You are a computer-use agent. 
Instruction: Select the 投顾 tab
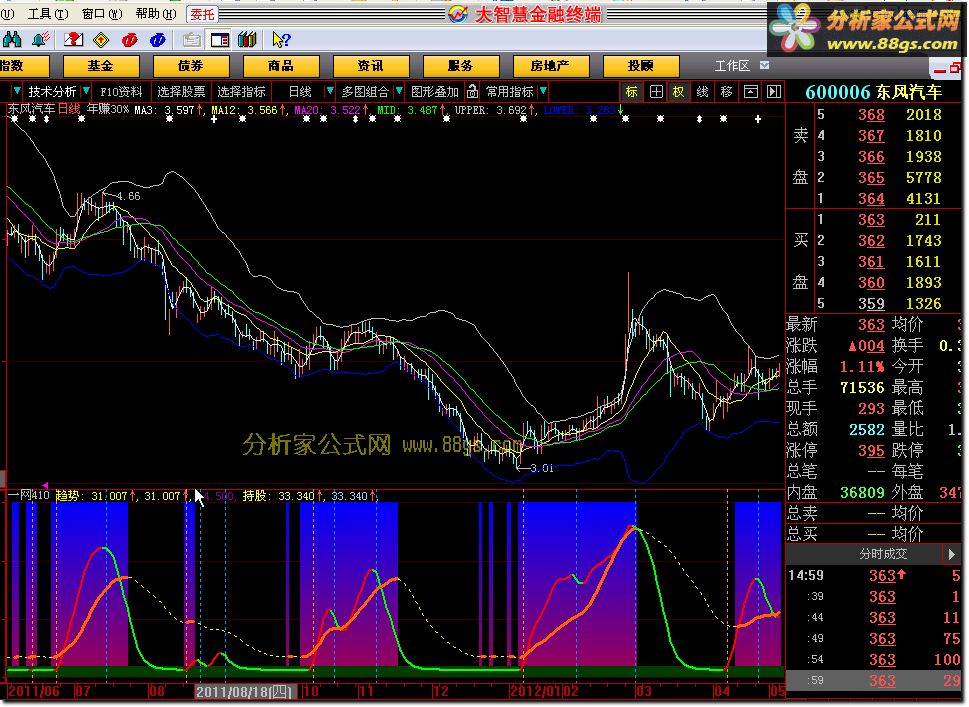point(640,66)
